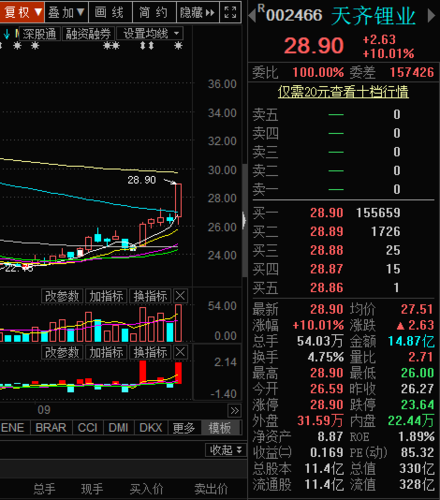Close the volume indicator panel
440x500 pixels.
point(180,296)
